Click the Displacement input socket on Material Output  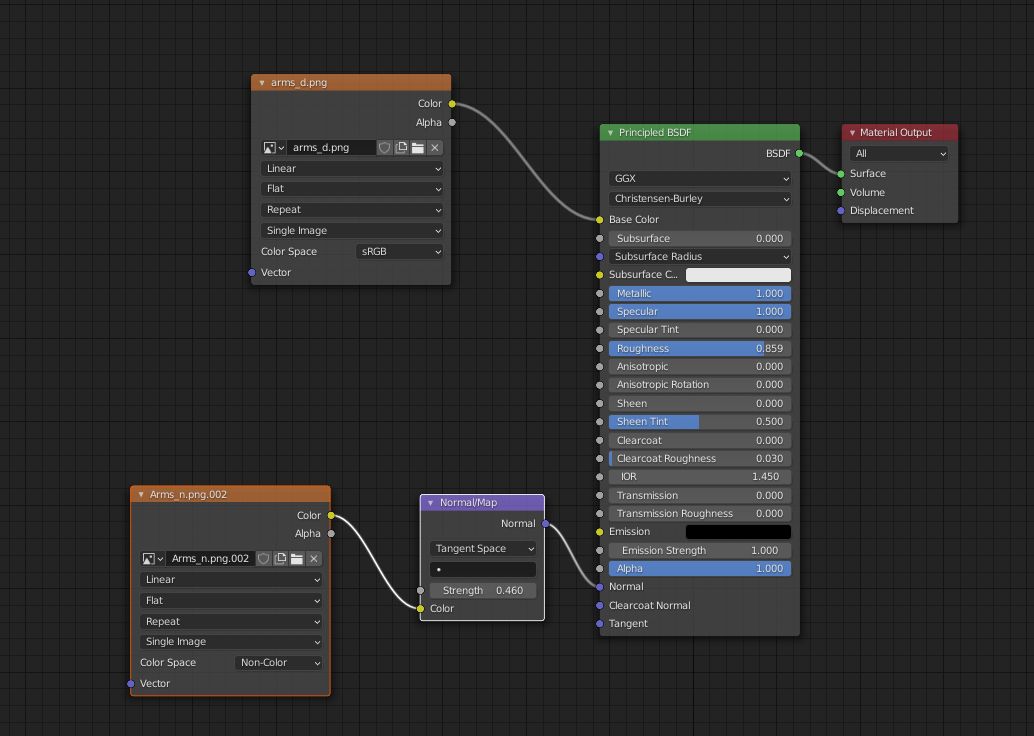841,211
